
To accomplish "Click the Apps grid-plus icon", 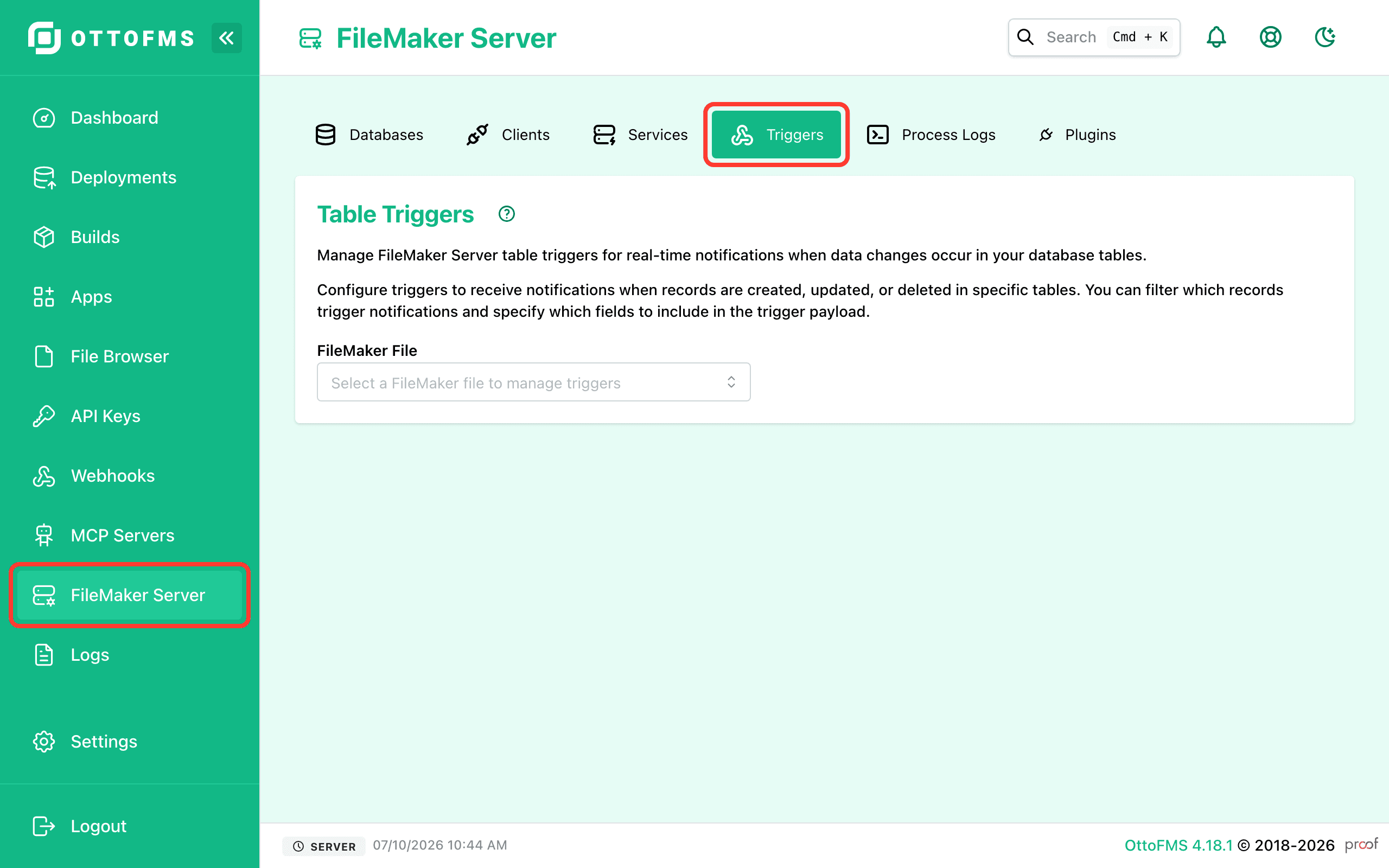I will click(44, 297).
